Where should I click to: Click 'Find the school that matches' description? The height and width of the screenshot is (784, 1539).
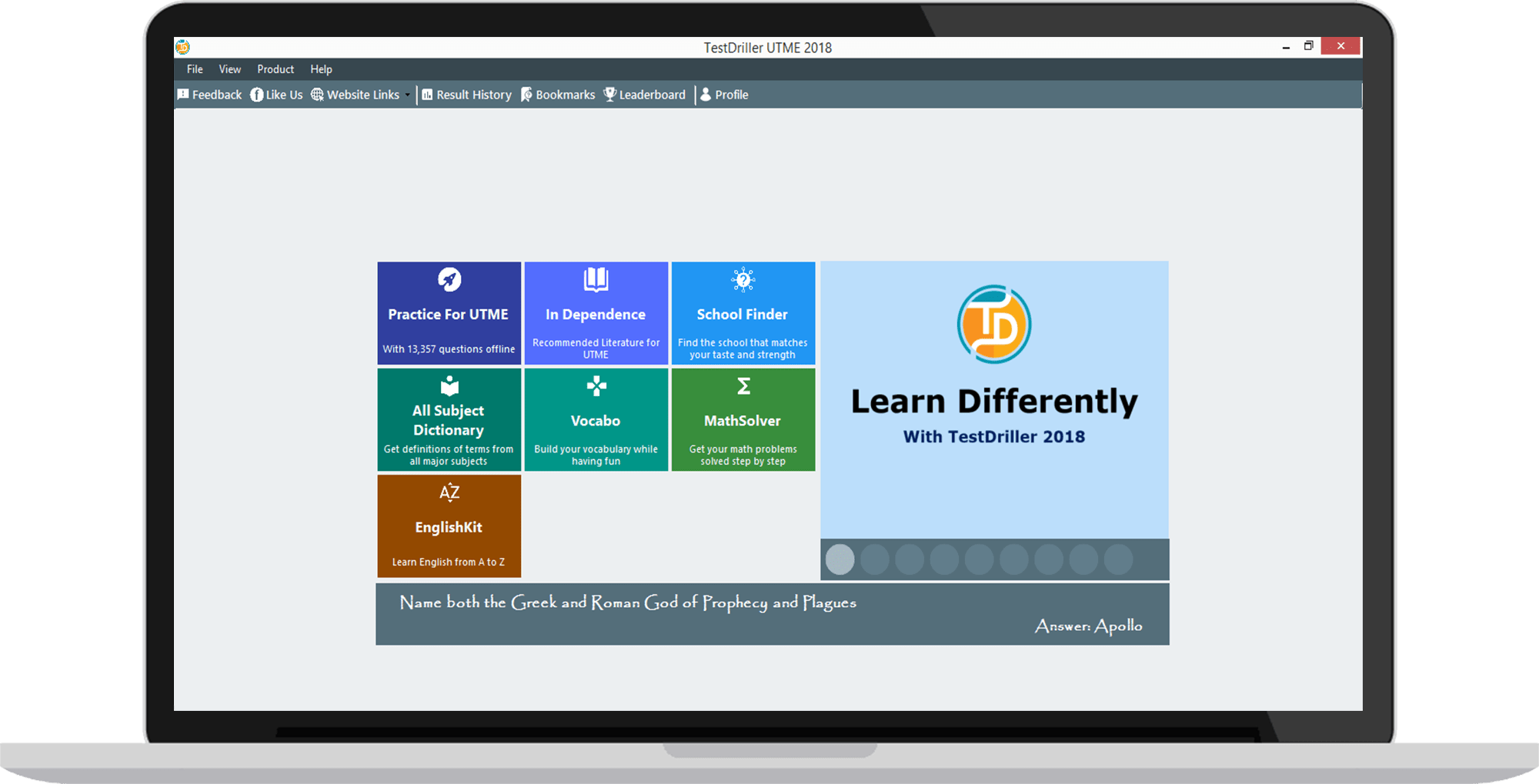point(743,349)
